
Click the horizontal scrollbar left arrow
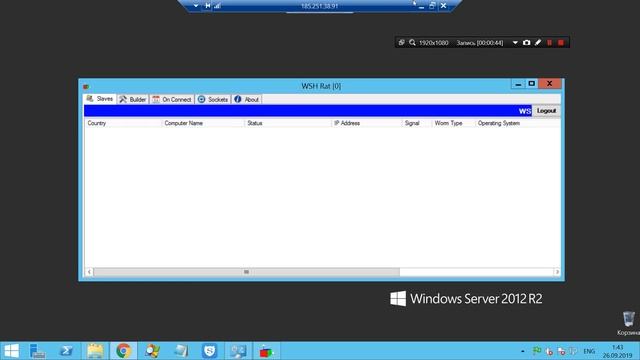tap(89, 272)
